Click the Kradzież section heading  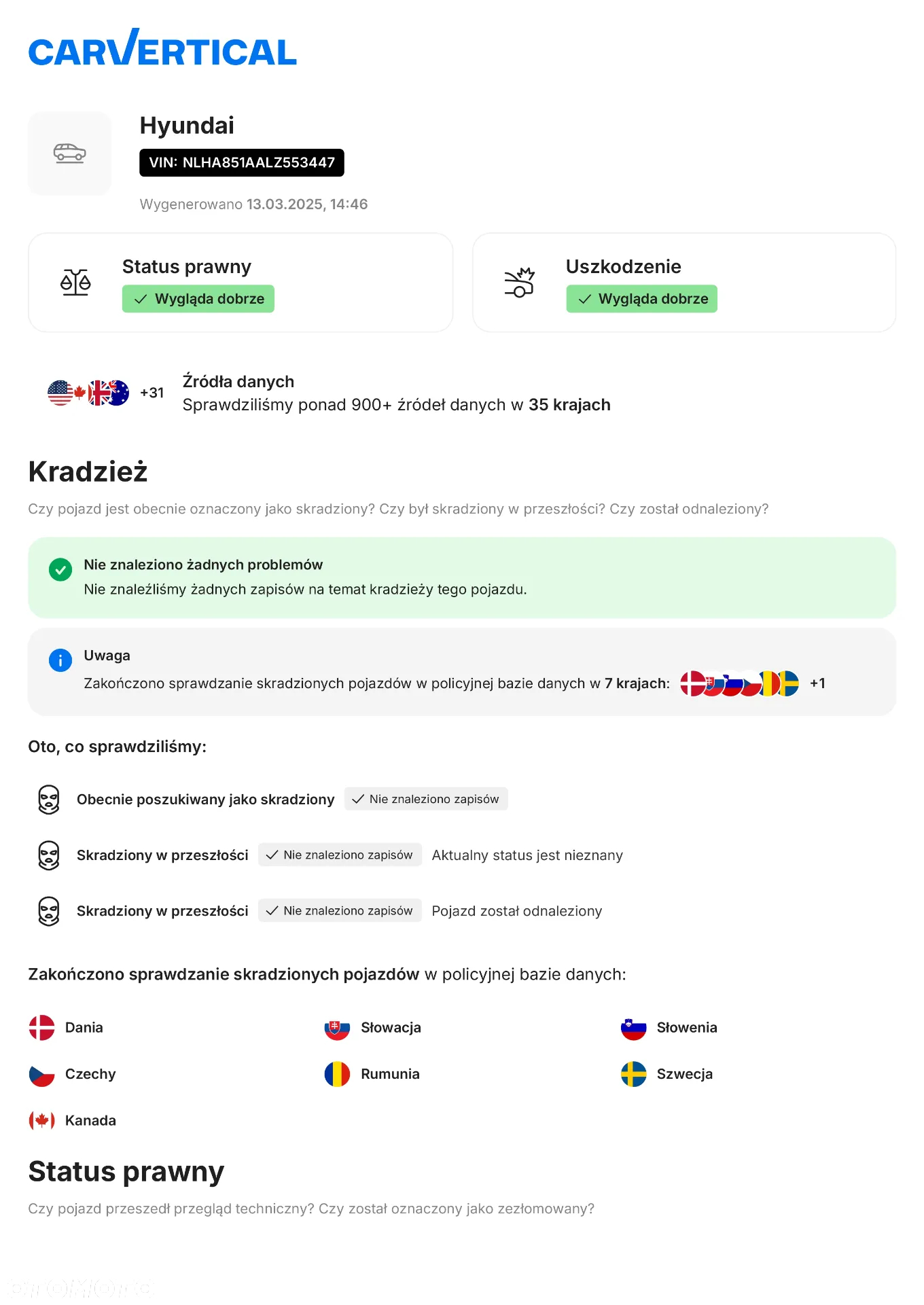coord(88,471)
